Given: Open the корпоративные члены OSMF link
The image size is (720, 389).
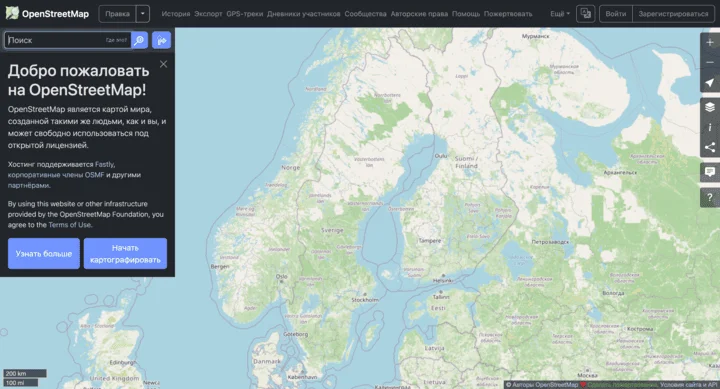Looking at the screenshot, I should coord(56,175).
